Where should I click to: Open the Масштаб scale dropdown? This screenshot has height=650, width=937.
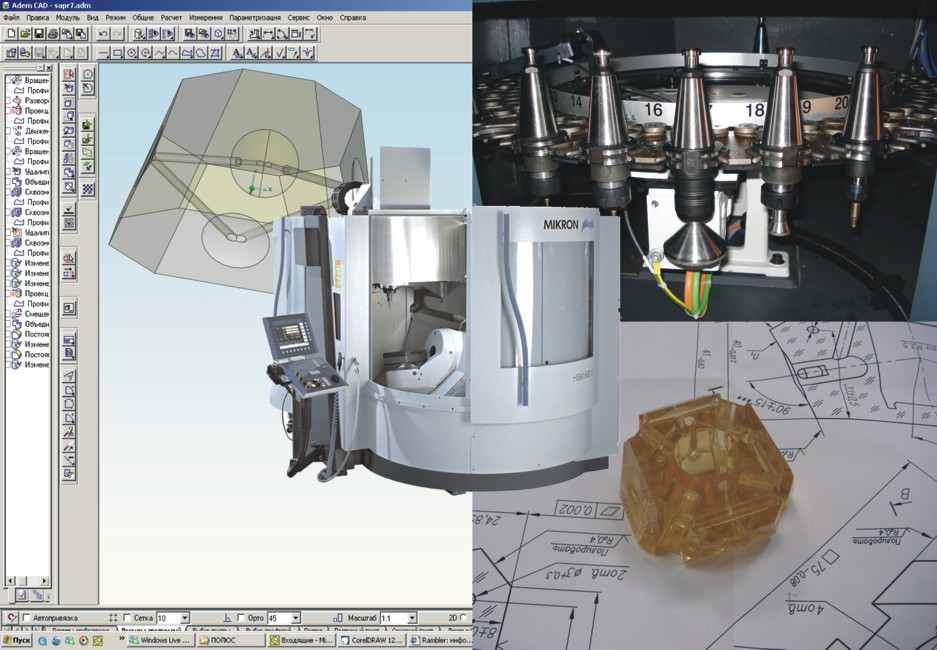pos(412,618)
